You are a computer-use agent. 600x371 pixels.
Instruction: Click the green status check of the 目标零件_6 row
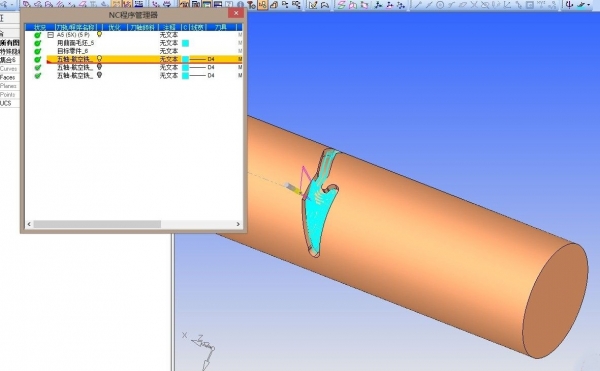(x=38, y=51)
